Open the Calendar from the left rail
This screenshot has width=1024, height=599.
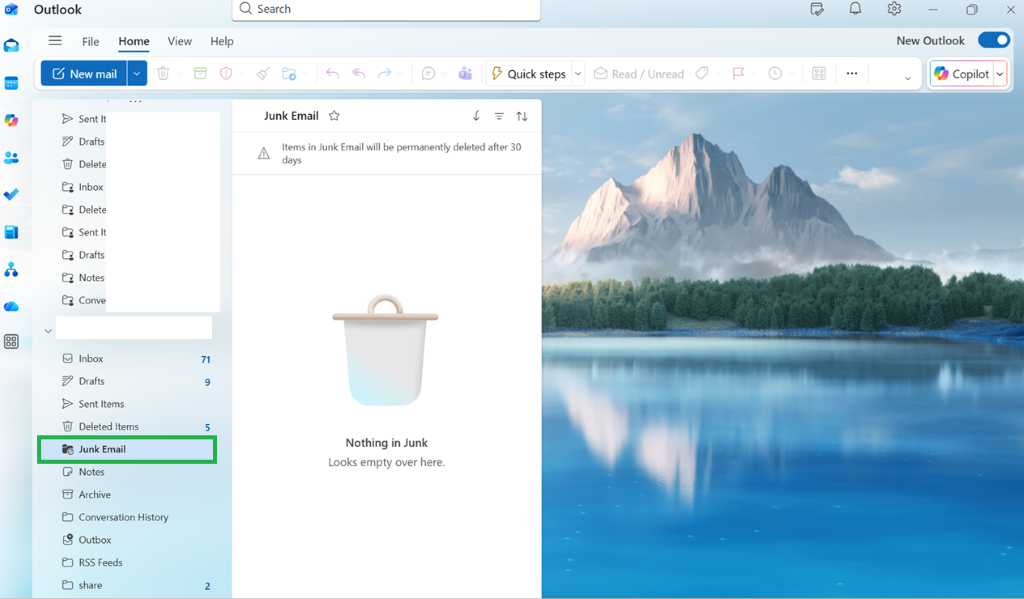click(x=11, y=83)
